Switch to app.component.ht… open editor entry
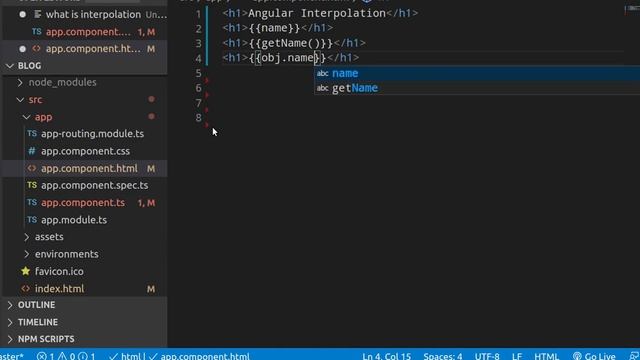The height and width of the screenshot is (360, 640). (x=93, y=49)
